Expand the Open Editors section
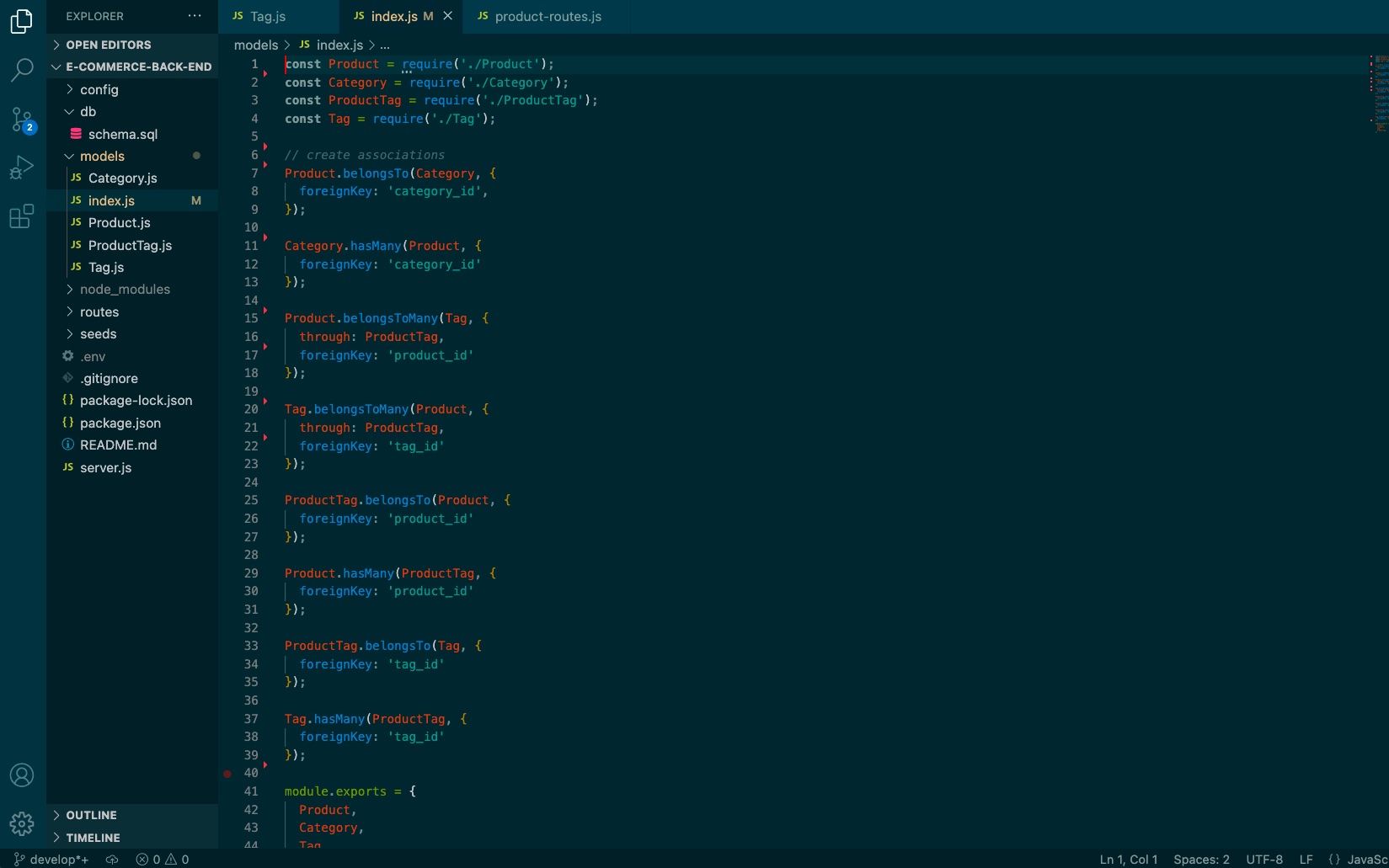Viewport: 1389px width, 868px height. 132,45
